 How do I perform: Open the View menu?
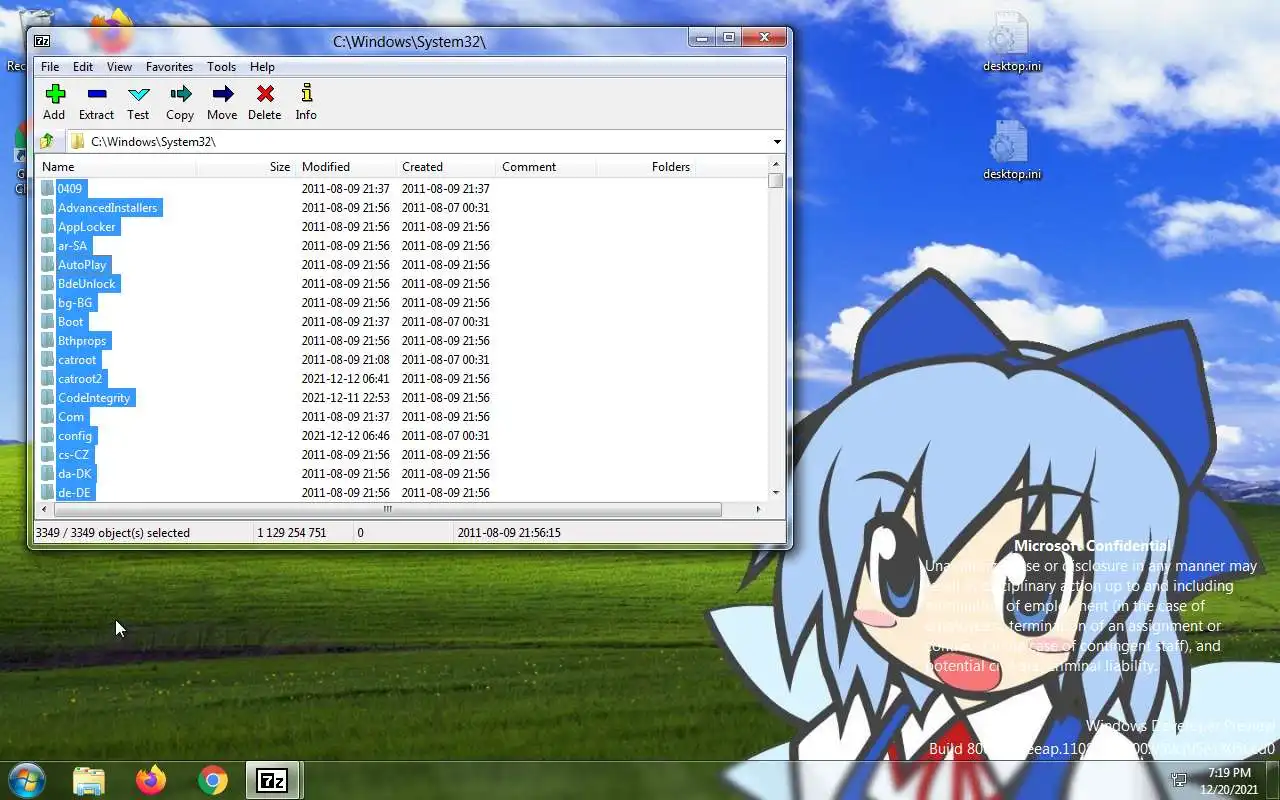pos(119,67)
